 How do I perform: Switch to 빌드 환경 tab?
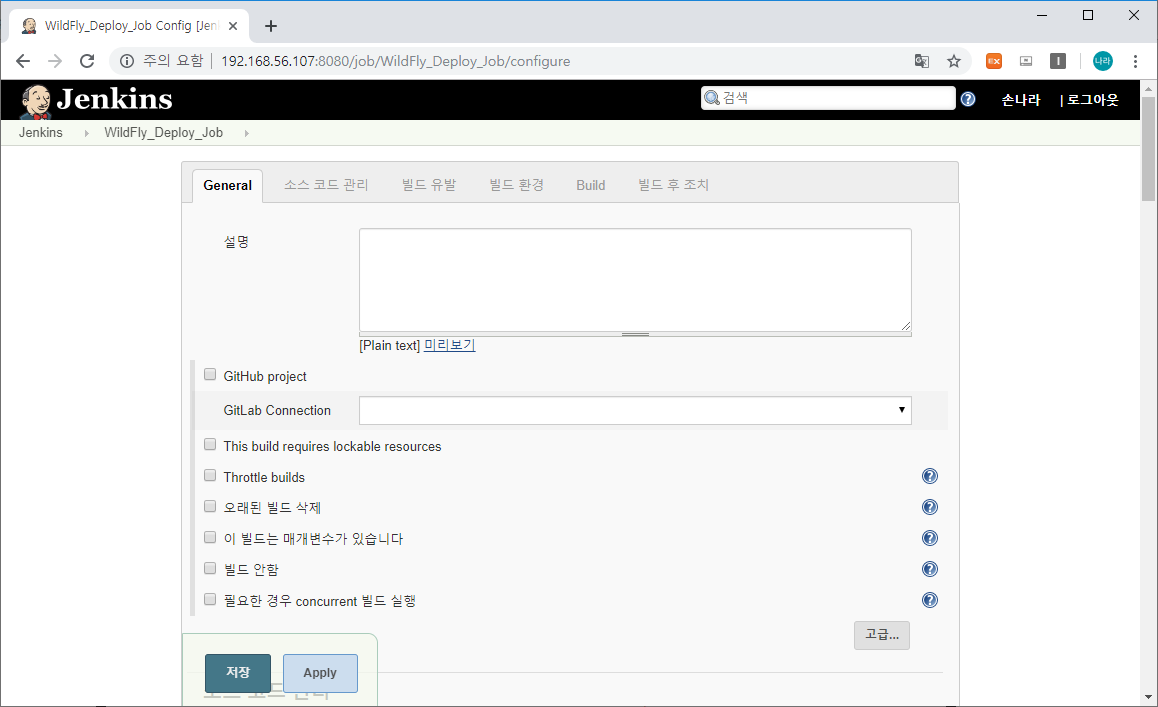516,185
